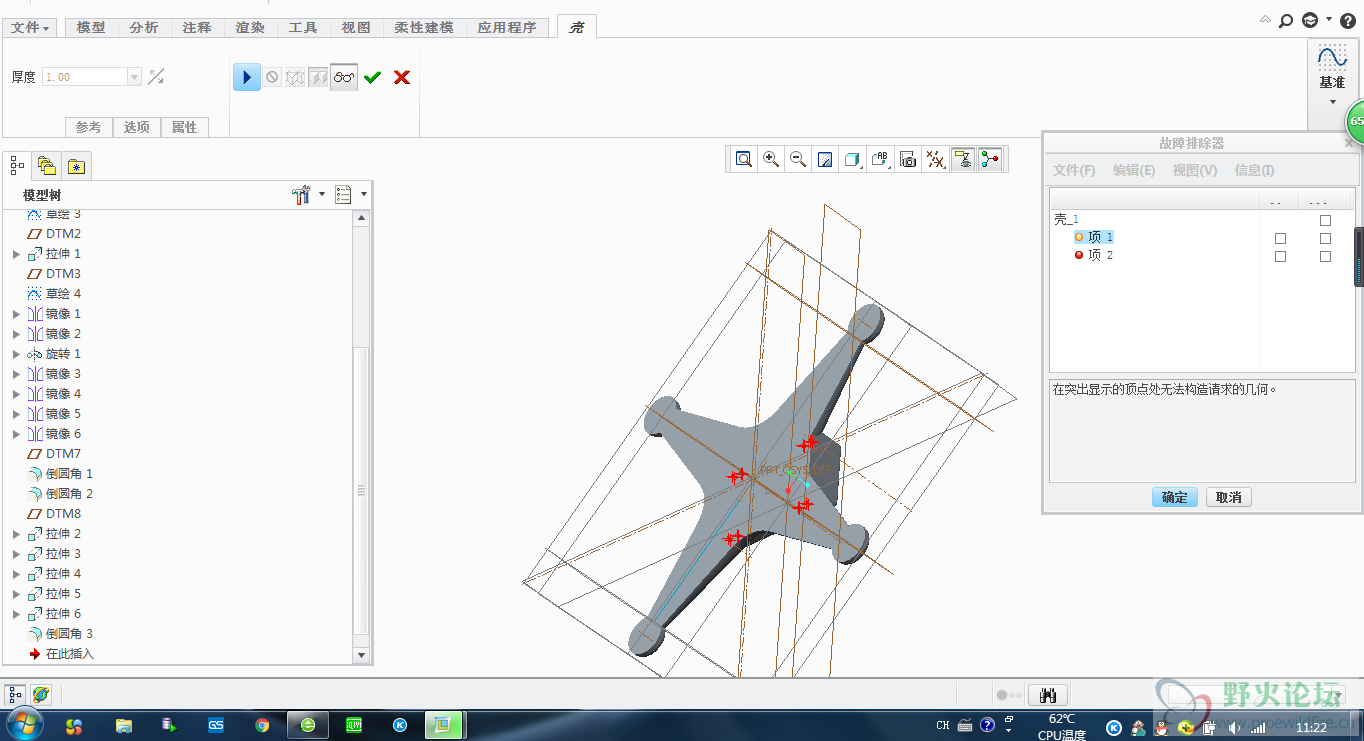Click the zoom in magnifier icon
The width and height of the screenshot is (1364, 741).
771,159
